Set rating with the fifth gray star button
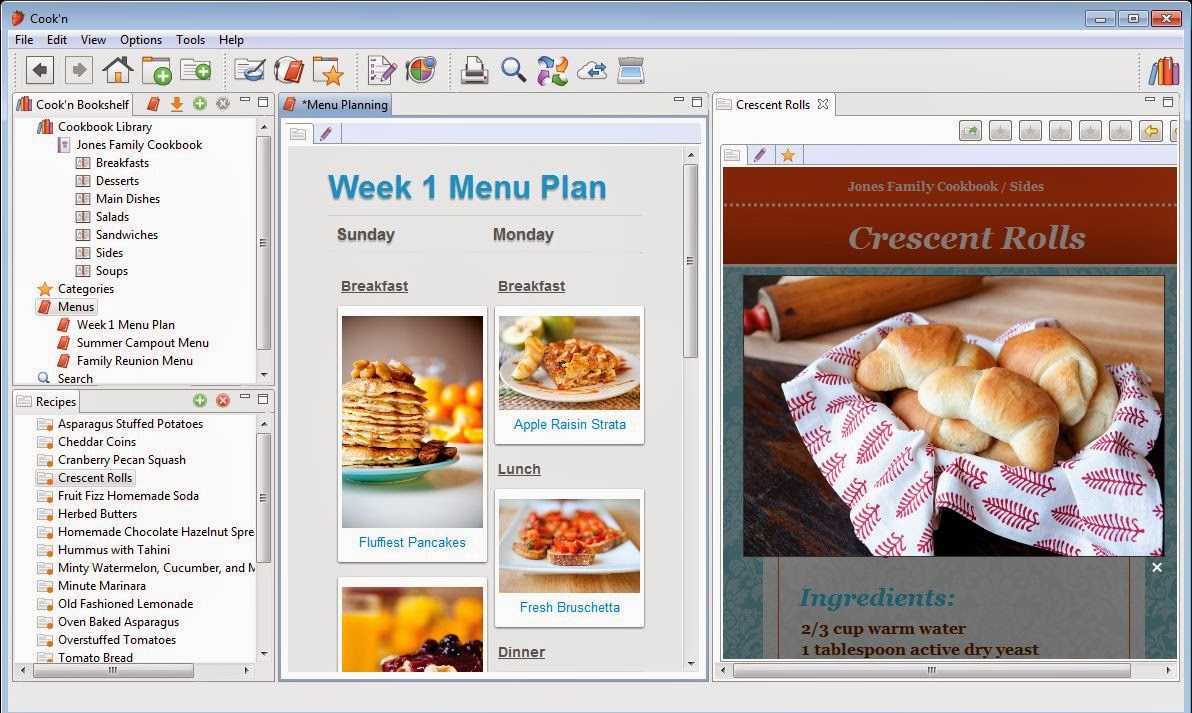Viewport: 1192px width, 713px height. [x=1121, y=131]
